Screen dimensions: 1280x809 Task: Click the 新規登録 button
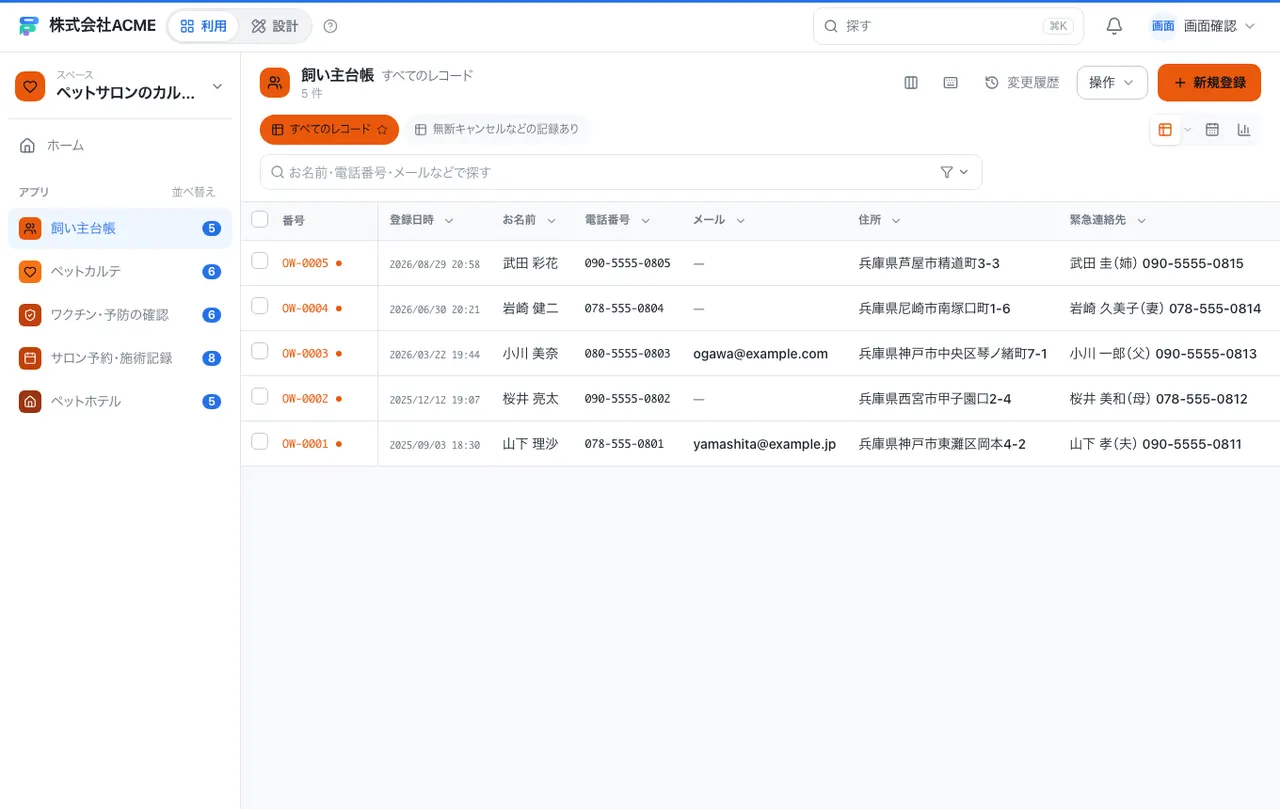1209,83
